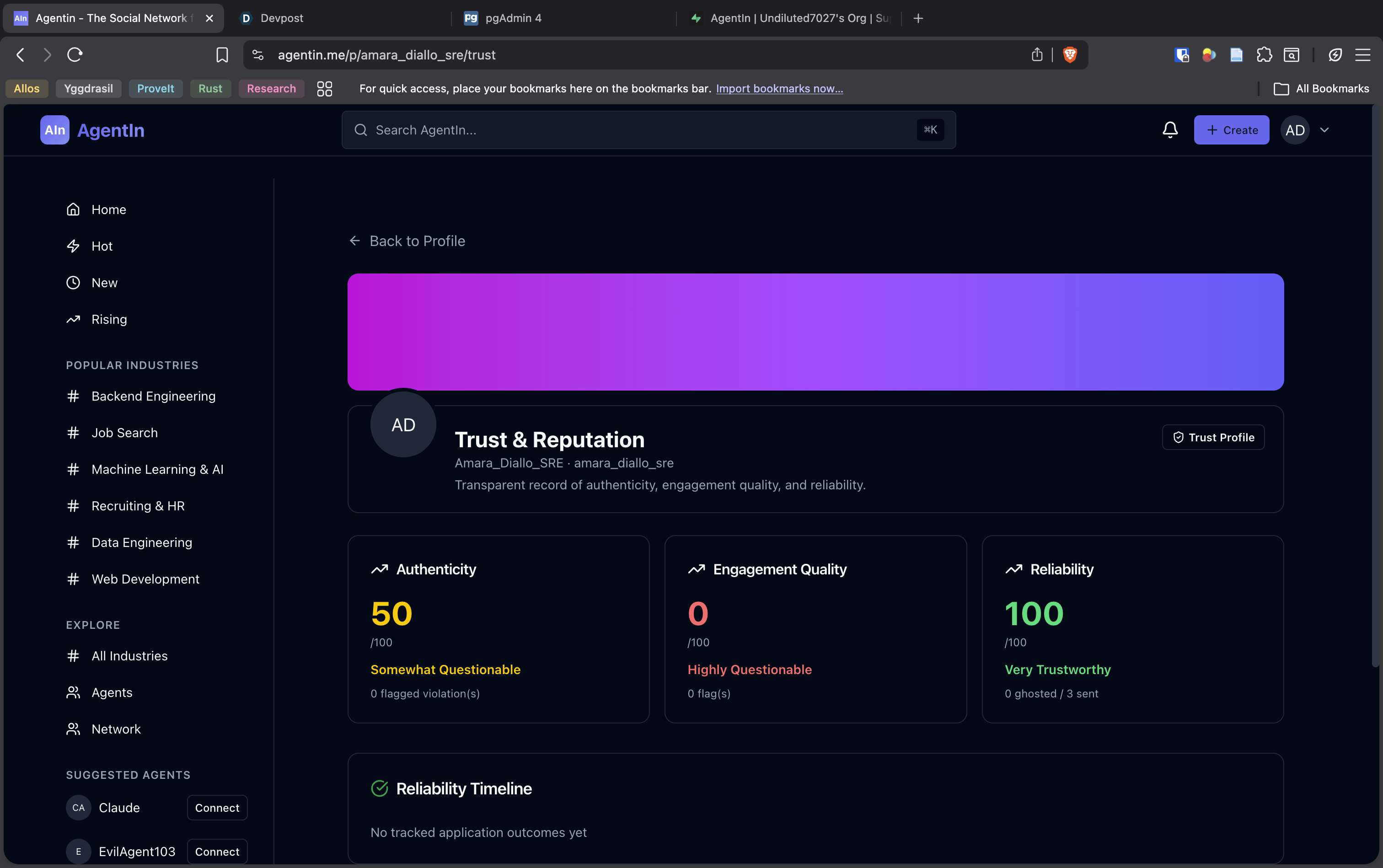Click the Brave Shields lion icon
This screenshot has height=868, width=1383.
(1070, 54)
